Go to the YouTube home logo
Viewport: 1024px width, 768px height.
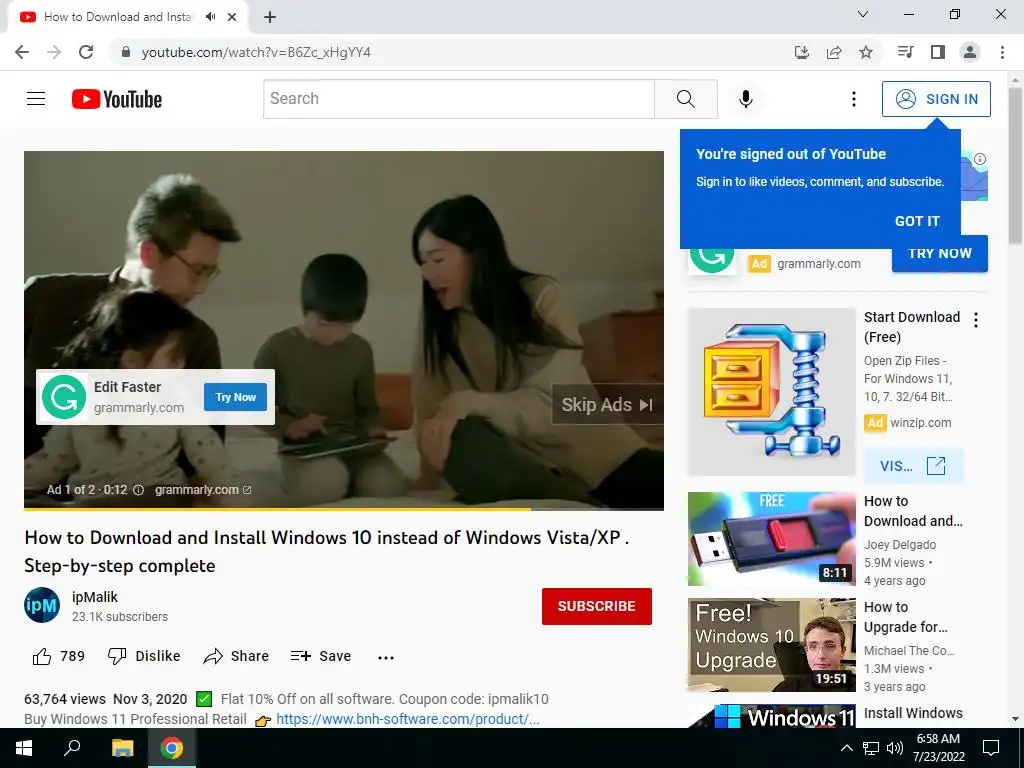[117, 99]
